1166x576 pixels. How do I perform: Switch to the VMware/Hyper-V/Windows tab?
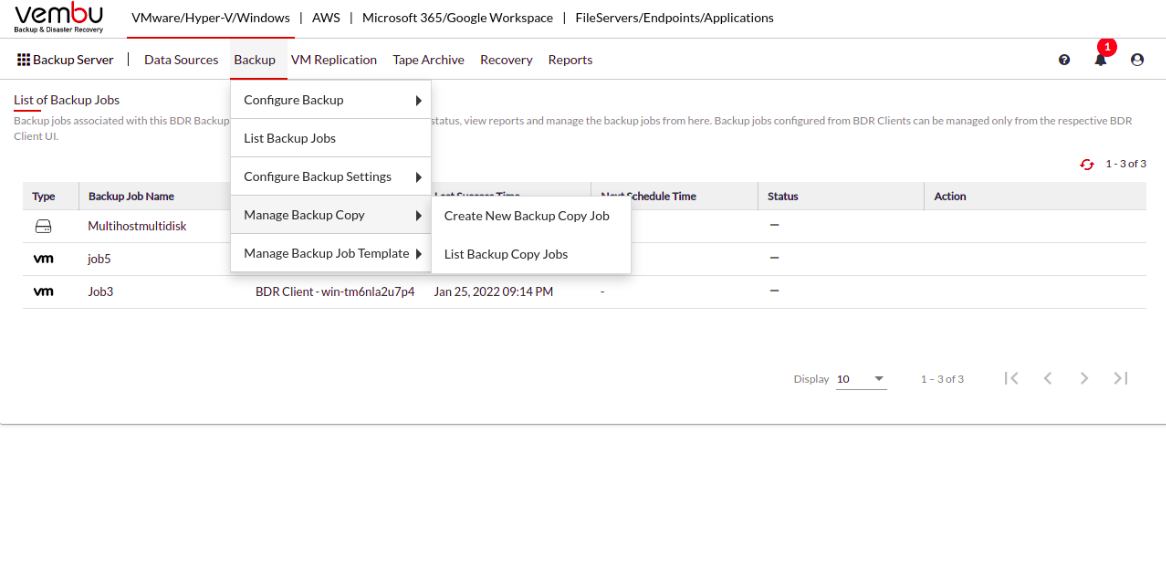pyautogui.click(x=211, y=18)
